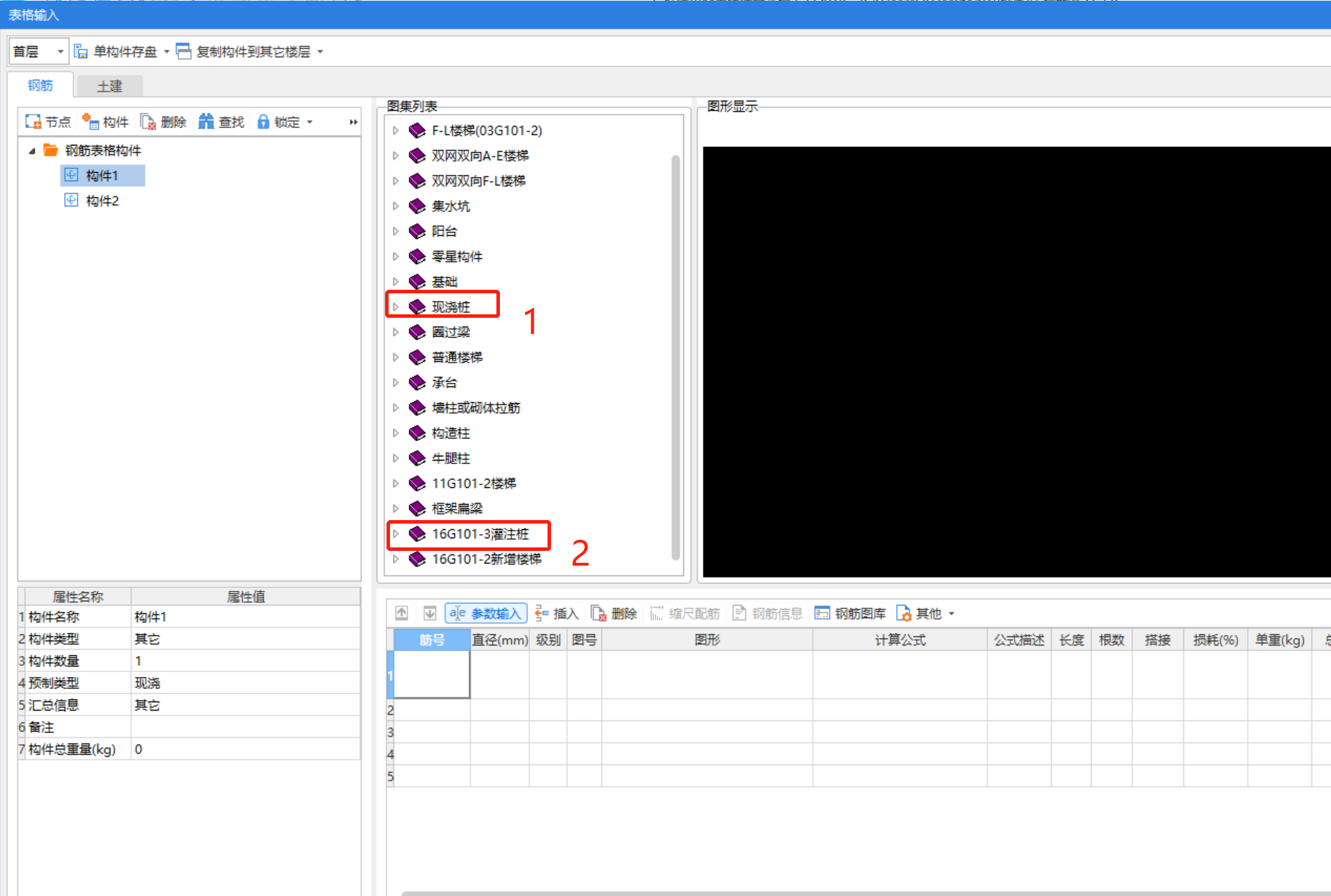Select the 16G101-3灌注桩 book icon
Image resolution: width=1331 pixels, height=896 pixels.
point(417,533)
